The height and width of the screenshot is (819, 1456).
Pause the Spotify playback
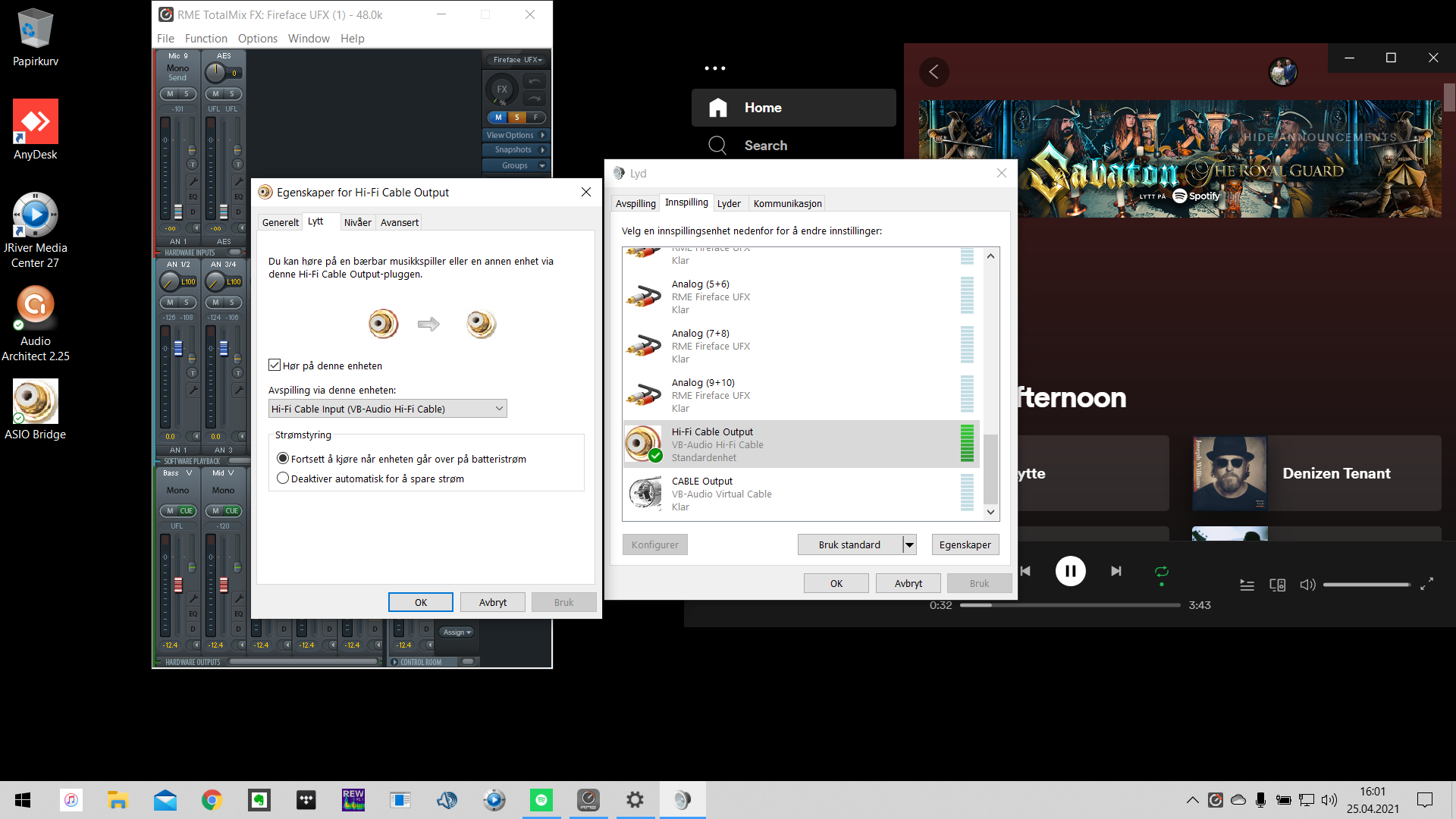1070,571
